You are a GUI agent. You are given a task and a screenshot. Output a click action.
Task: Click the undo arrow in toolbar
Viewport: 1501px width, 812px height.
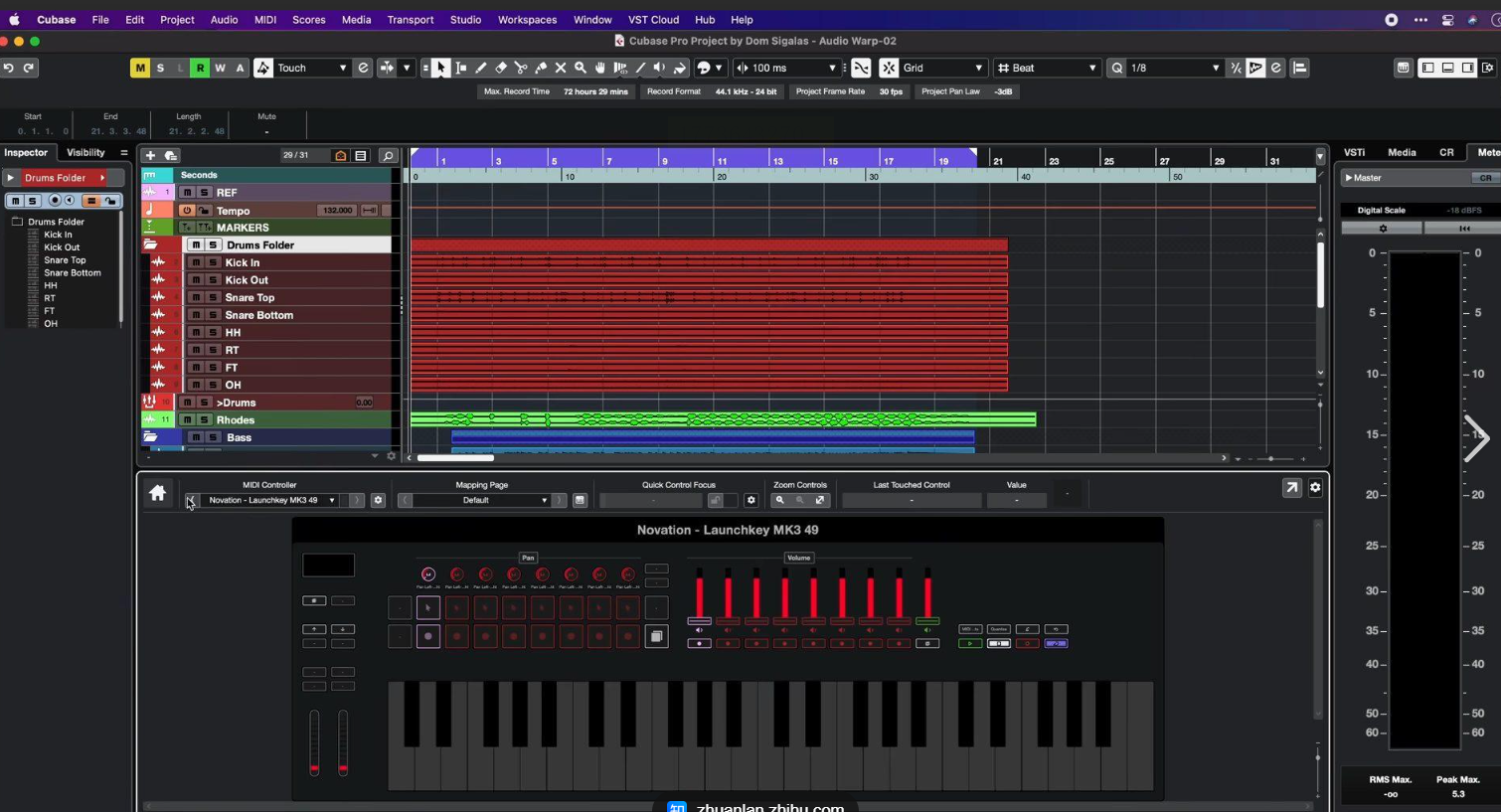[x=9, y=68]
